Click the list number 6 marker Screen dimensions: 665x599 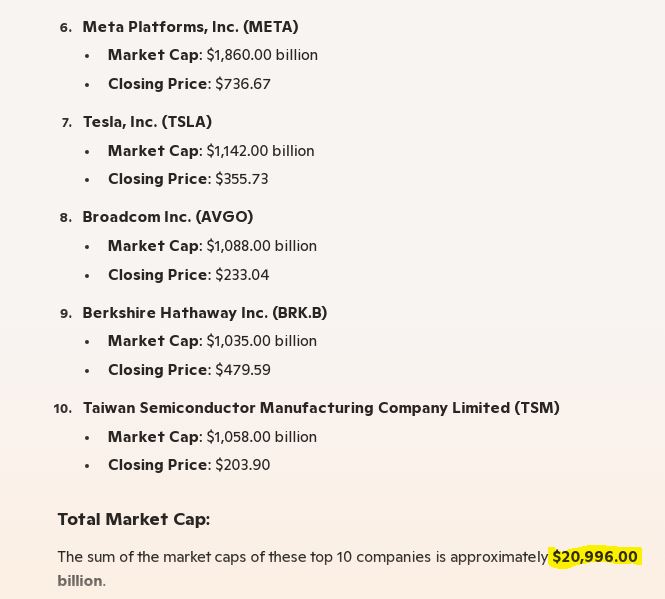click(65, 28)
